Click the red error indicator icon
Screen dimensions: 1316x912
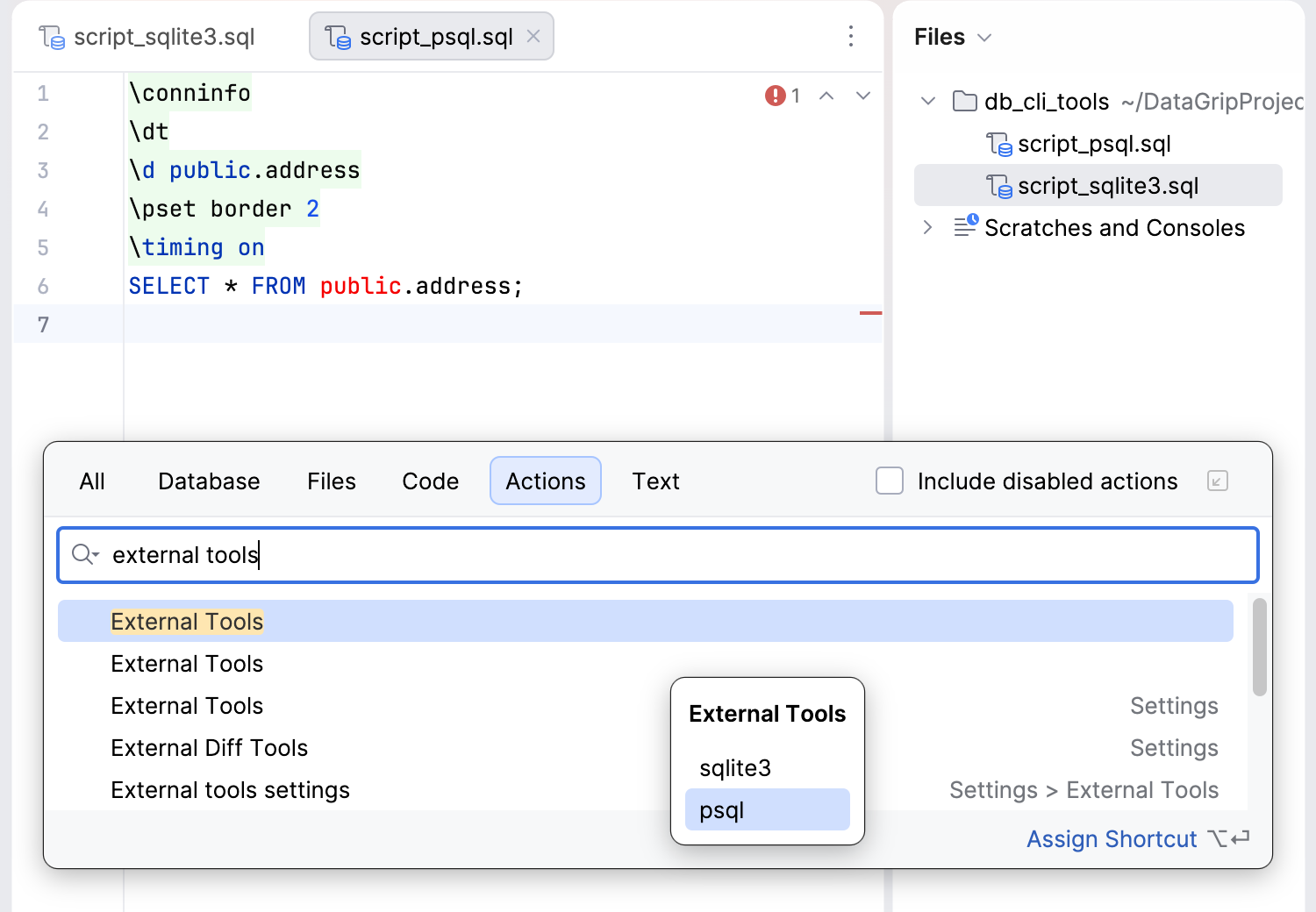(x=775, y=96)
